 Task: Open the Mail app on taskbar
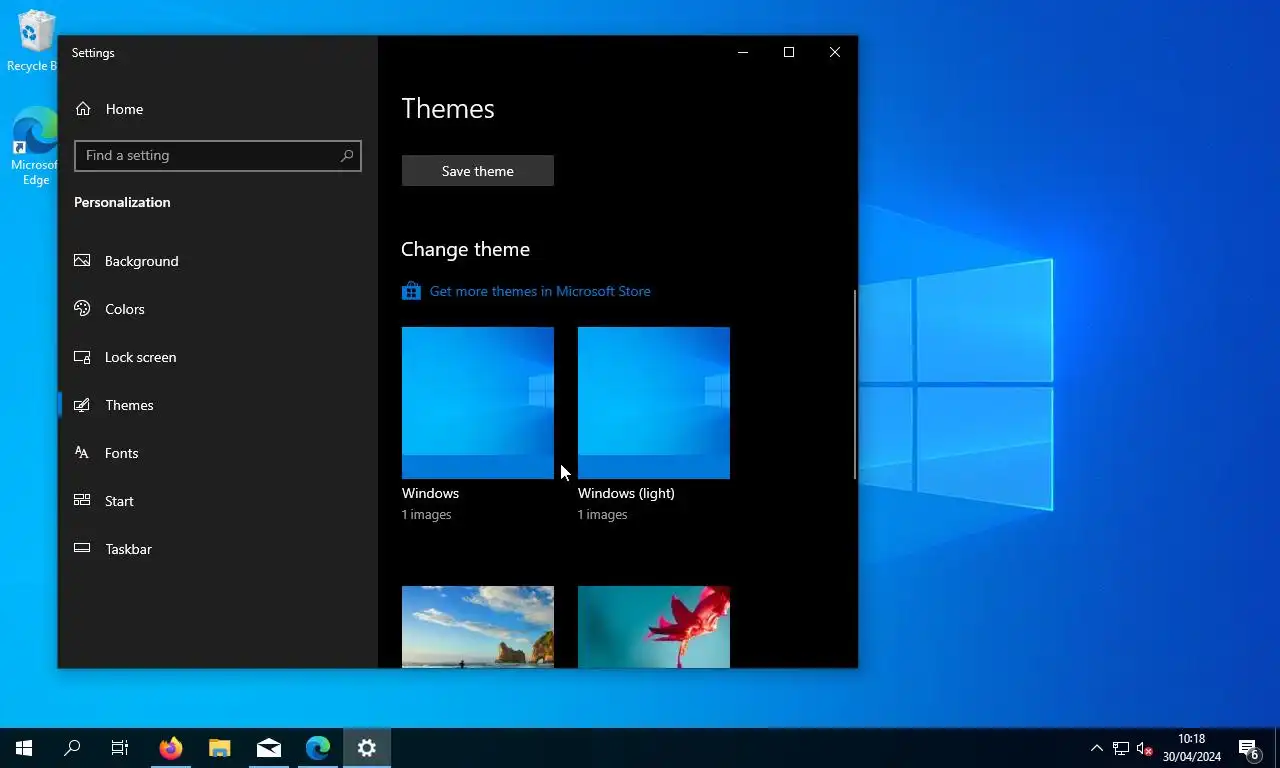(x=269, y=748)
